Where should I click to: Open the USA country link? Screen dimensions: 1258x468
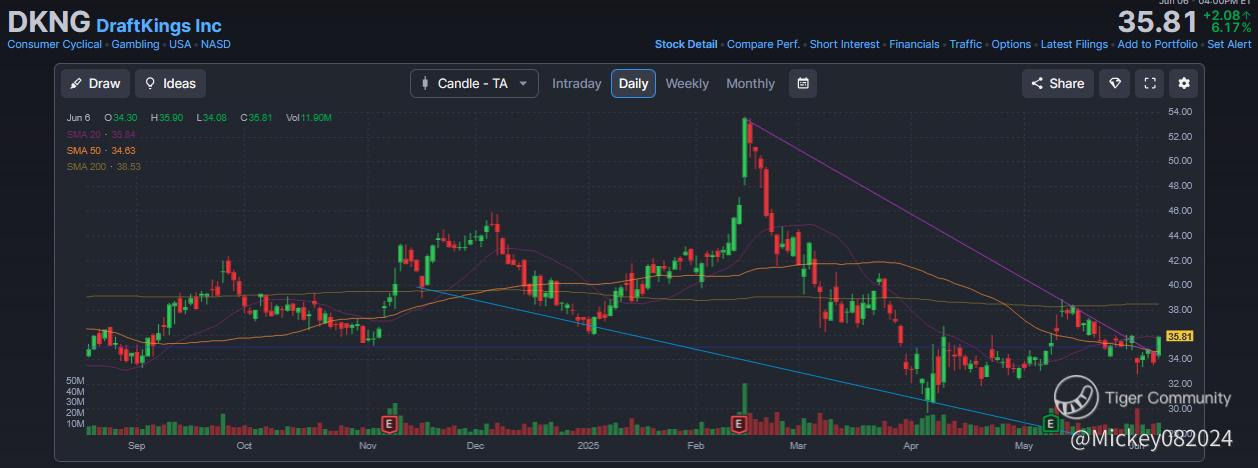tap(180, 44)
